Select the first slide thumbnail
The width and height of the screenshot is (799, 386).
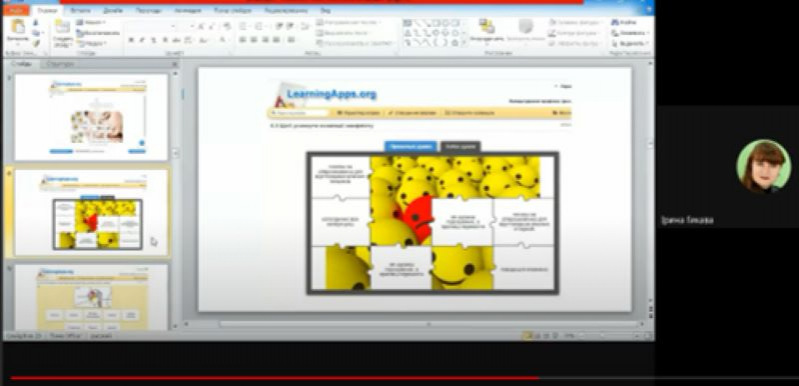click(x=91, y=117)
